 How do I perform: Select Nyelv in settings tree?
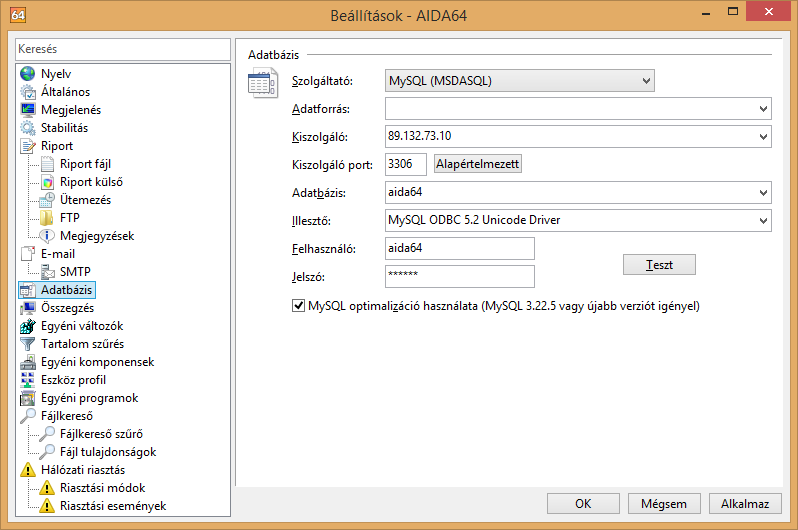click(x=56, y=74)
